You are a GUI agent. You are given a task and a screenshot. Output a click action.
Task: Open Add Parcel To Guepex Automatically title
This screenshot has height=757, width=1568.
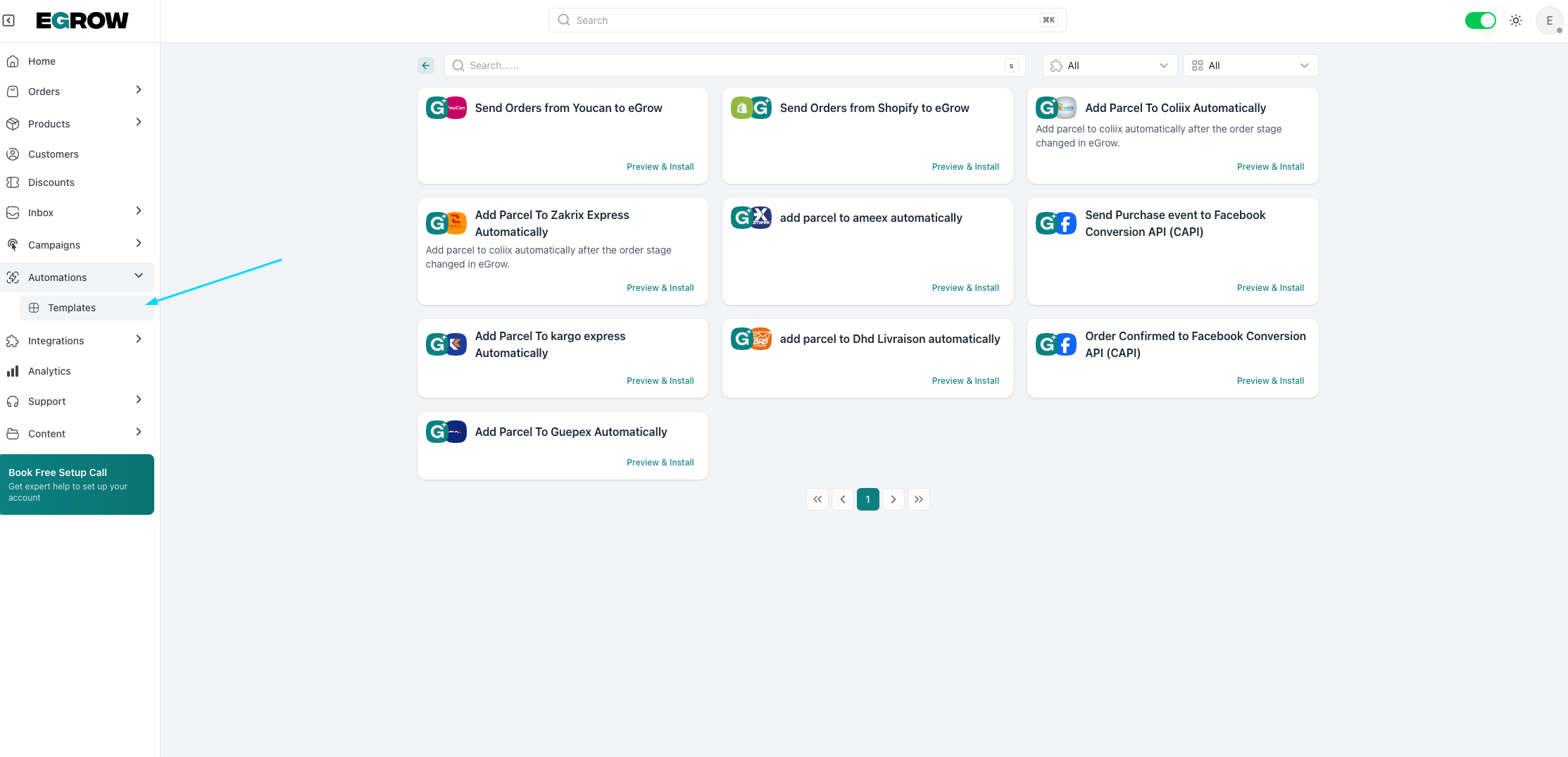[571, 432]
